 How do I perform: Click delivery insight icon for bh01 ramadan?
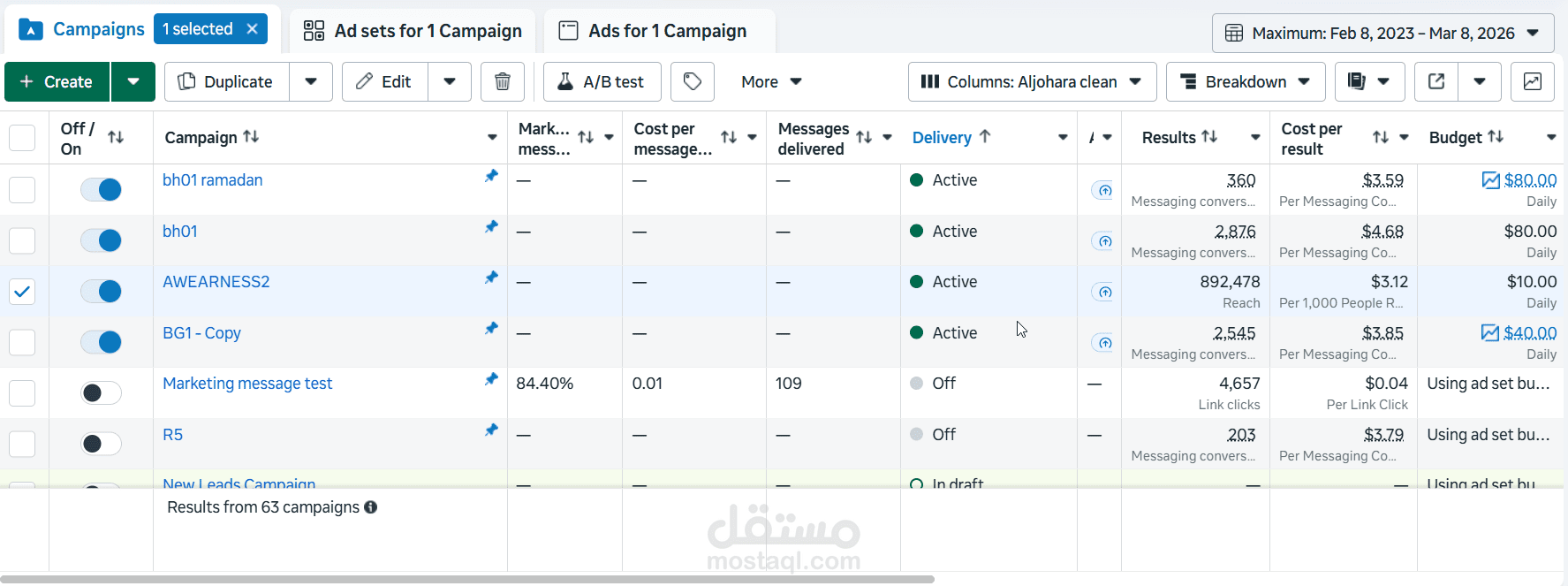[x=1102, y=190]
